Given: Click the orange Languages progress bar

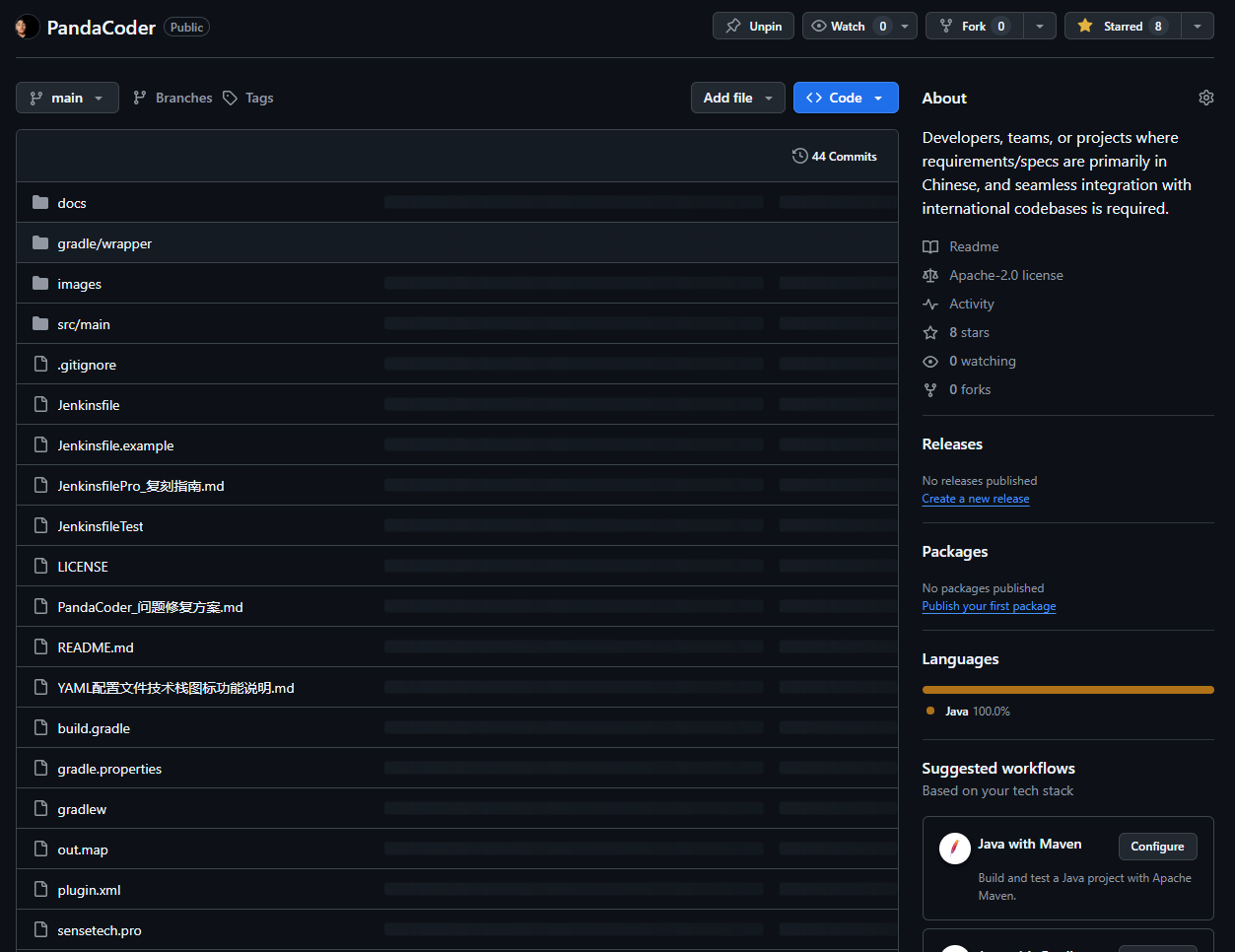Looking at the screenshot, I should [x=1068, y=690].
